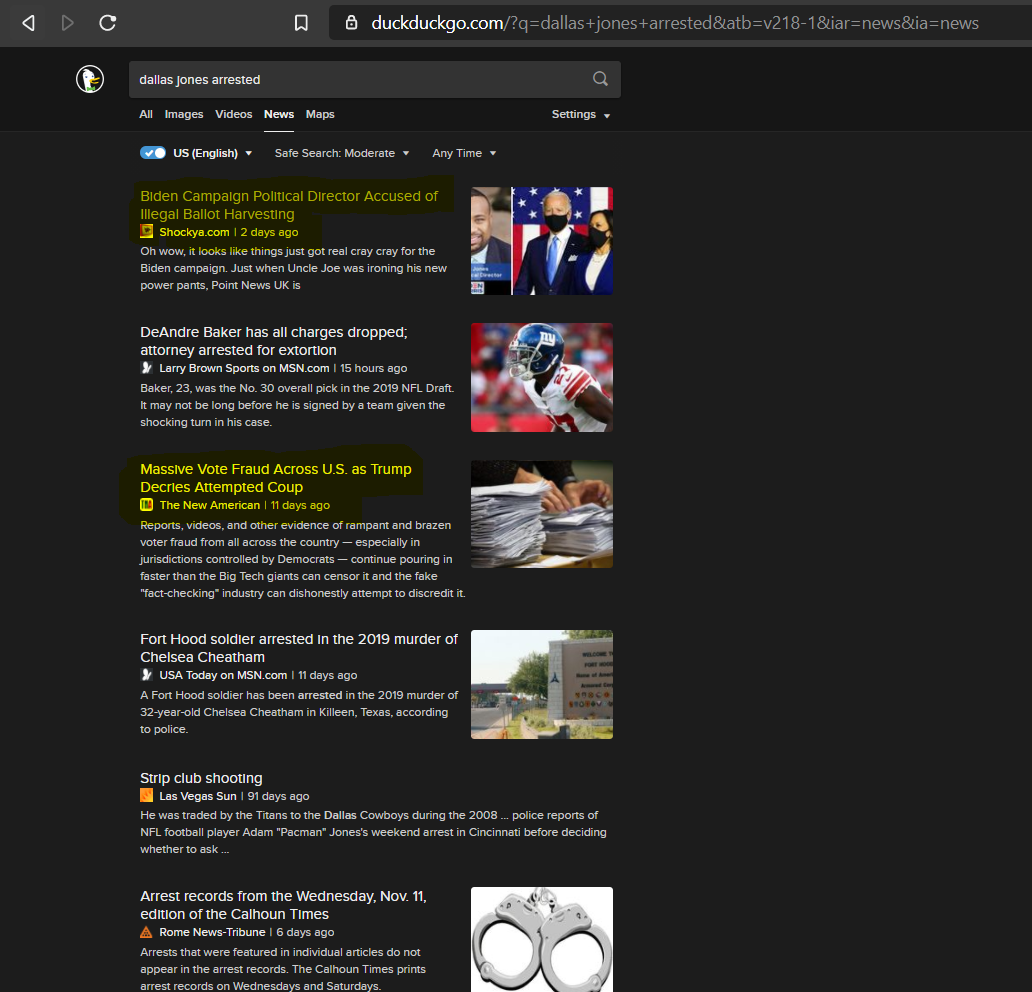Switch to the Maps tab
The width and height of the screenshot is (1032, 992).
tap(320, 114)
